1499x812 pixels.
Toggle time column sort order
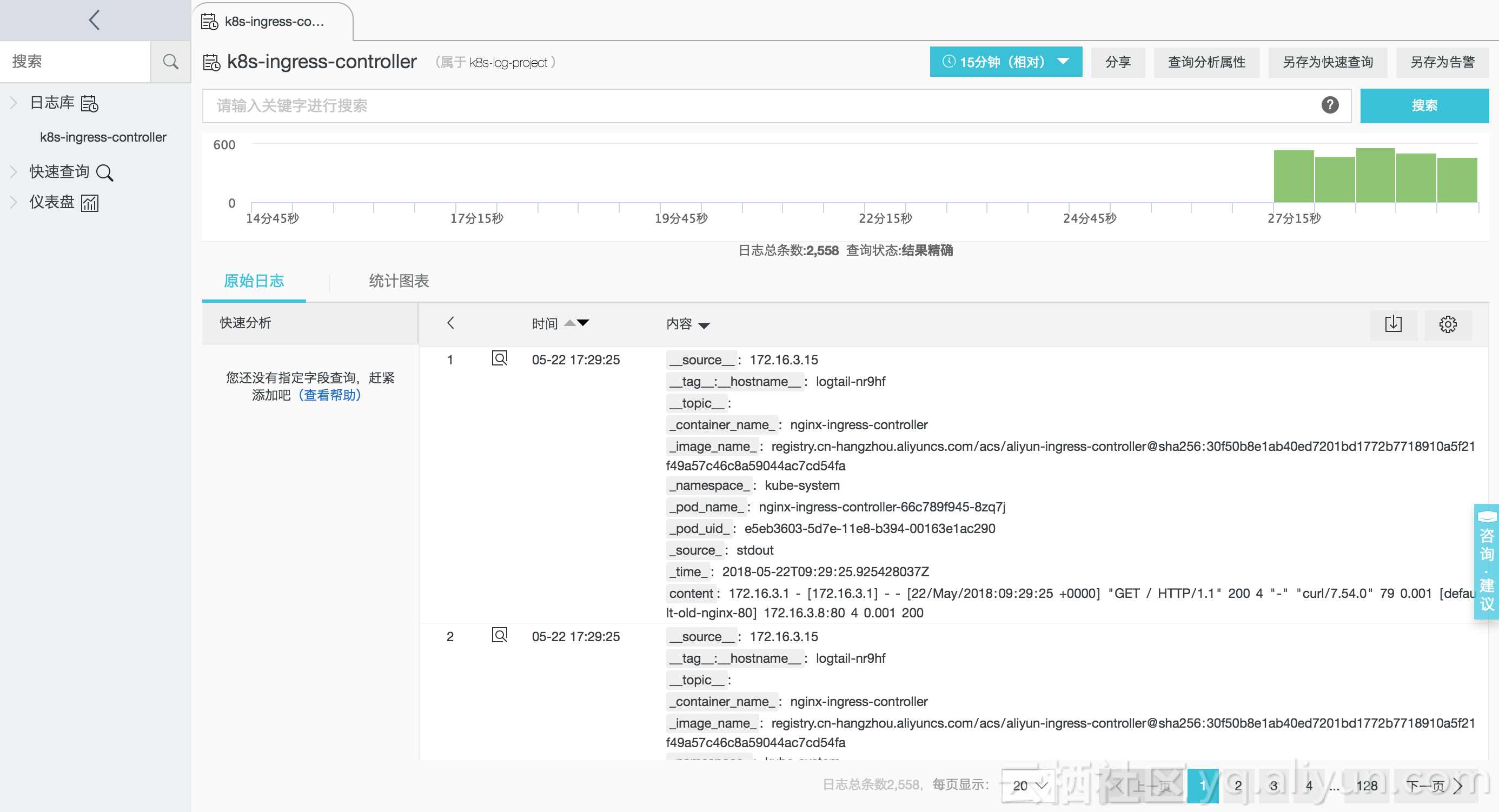point(576,323)
